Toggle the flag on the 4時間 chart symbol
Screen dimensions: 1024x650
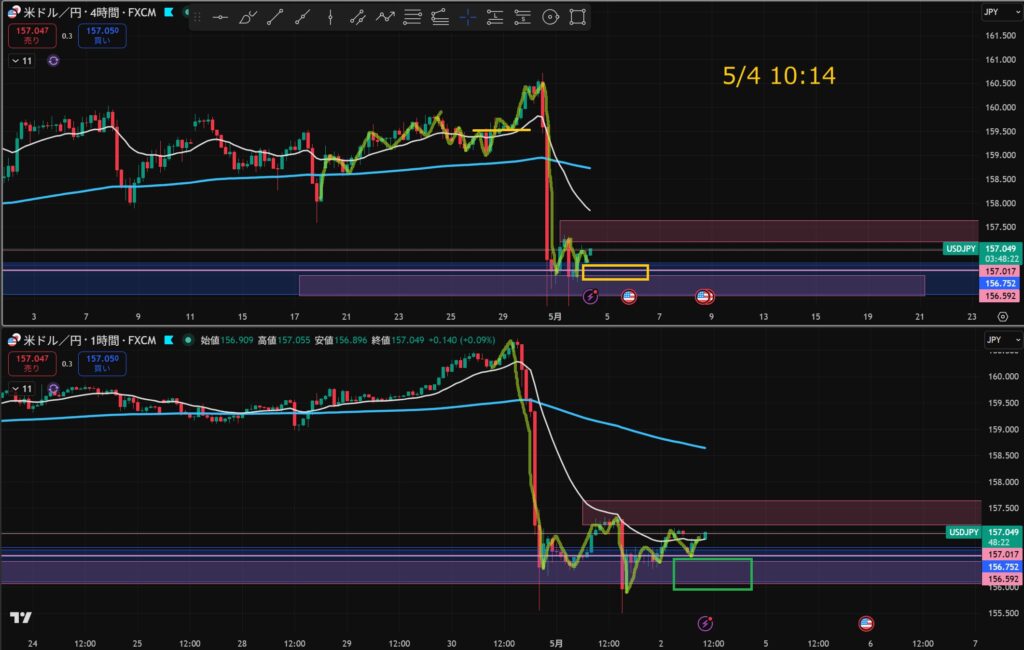(x=169, y=12)
